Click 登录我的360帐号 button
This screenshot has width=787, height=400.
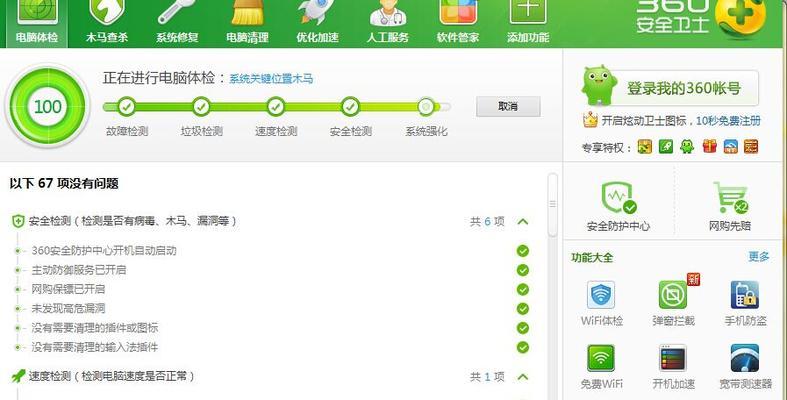[x=683, y=88]
